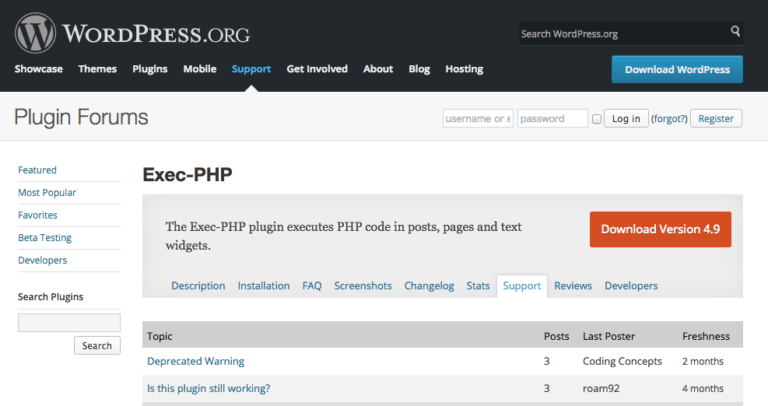Open the Reviews tab

coord(573,286)
